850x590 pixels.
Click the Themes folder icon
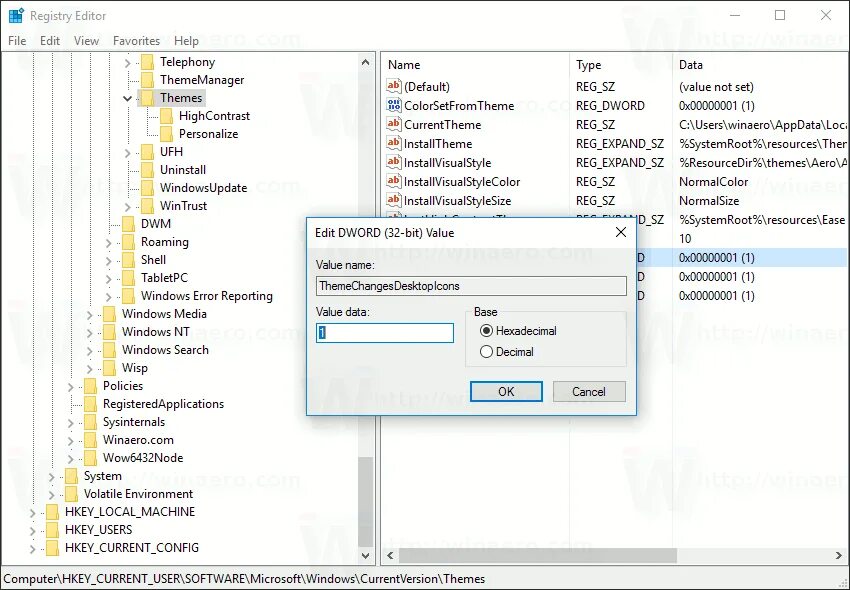coord(147,98)
